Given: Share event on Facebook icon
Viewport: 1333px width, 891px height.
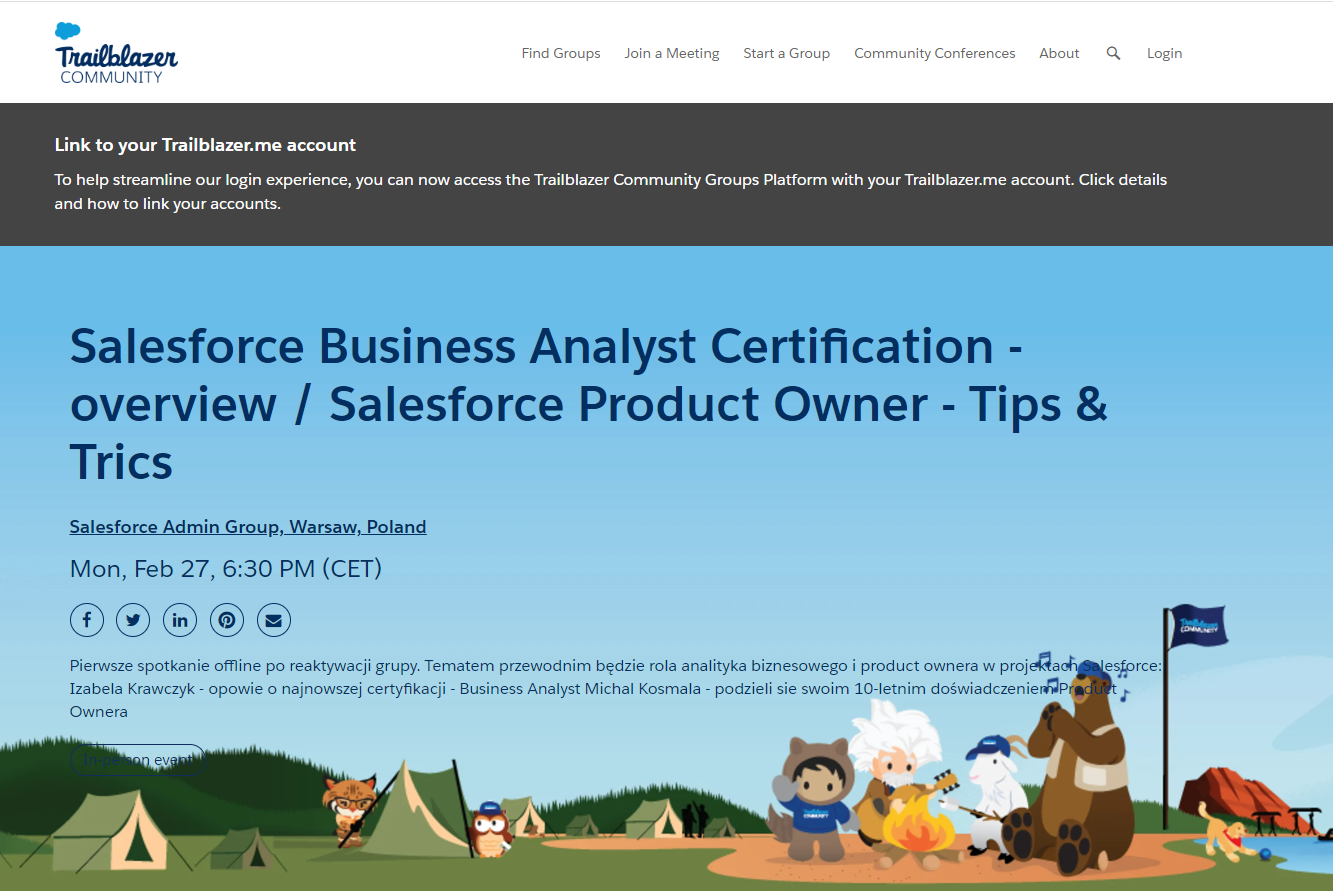Looking at the screenshot, I should 87,620.
